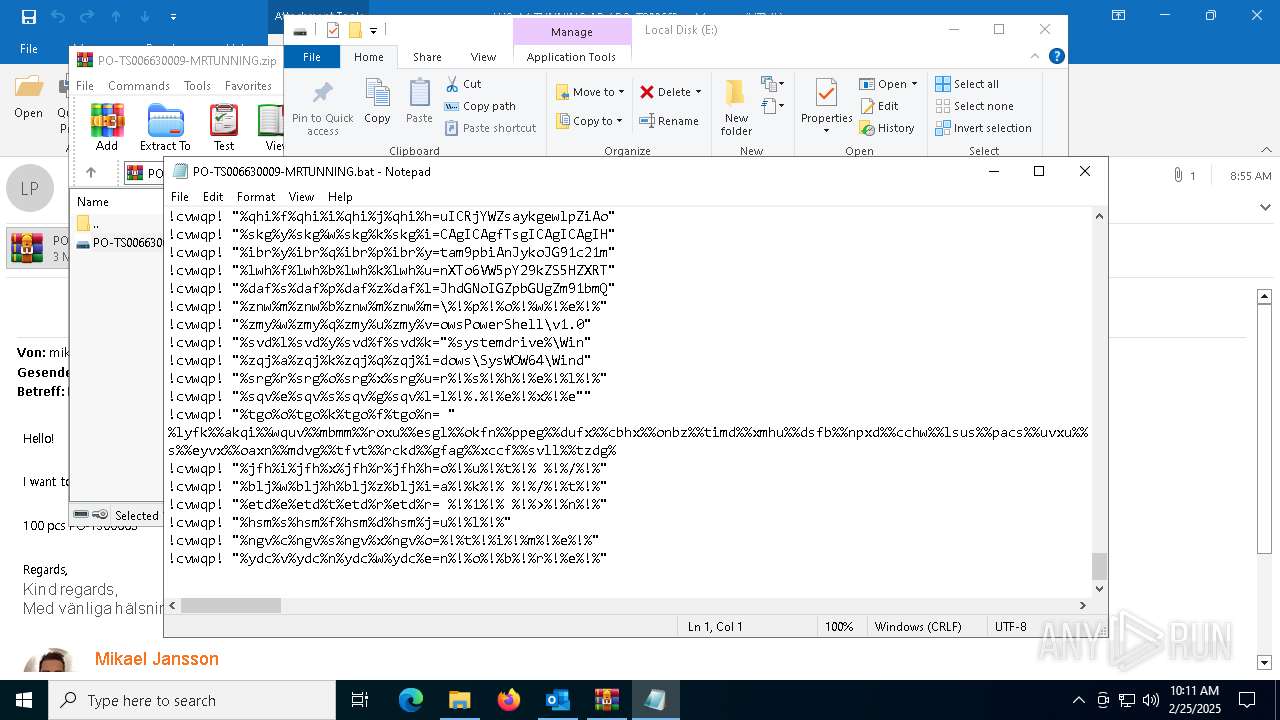Click Notepad horizontal scrollbar thumb

pyautogui.click(x=231, y=605)
